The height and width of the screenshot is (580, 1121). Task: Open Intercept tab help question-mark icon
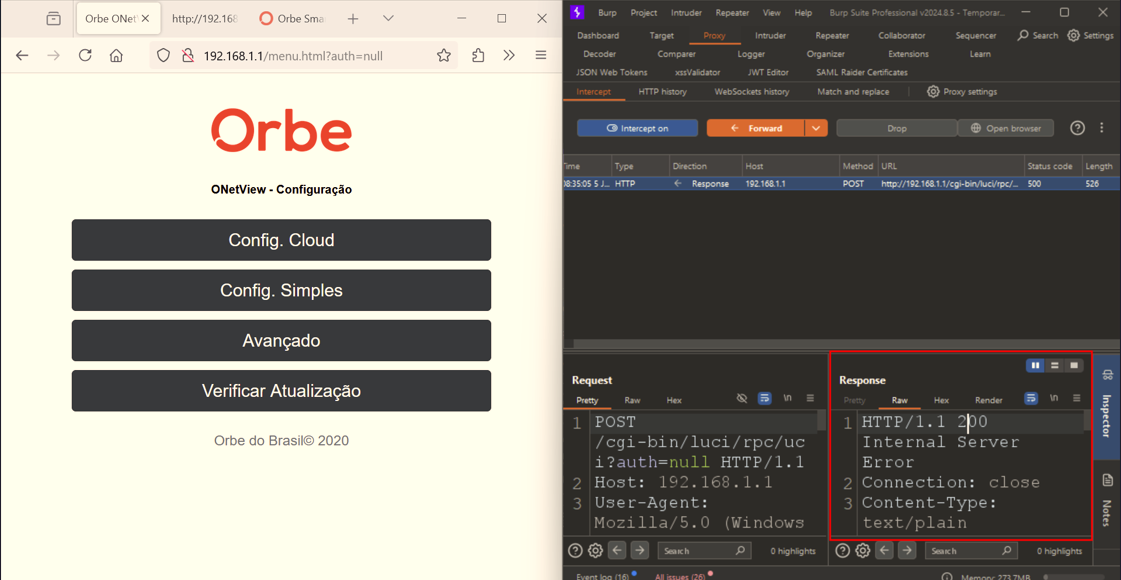click(x=1077, y=128)
